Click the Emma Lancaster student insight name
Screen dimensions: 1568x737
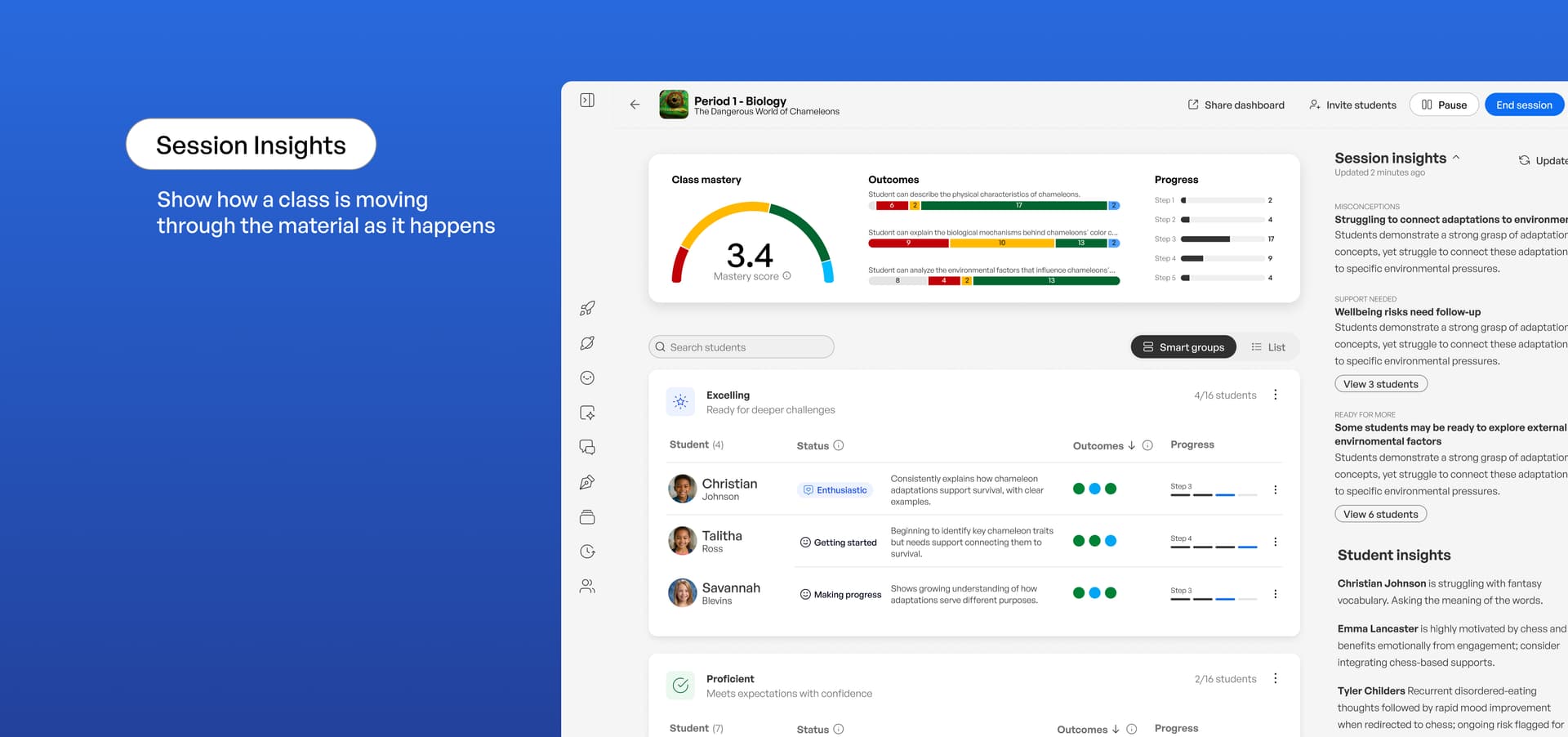pos(1377,628)
